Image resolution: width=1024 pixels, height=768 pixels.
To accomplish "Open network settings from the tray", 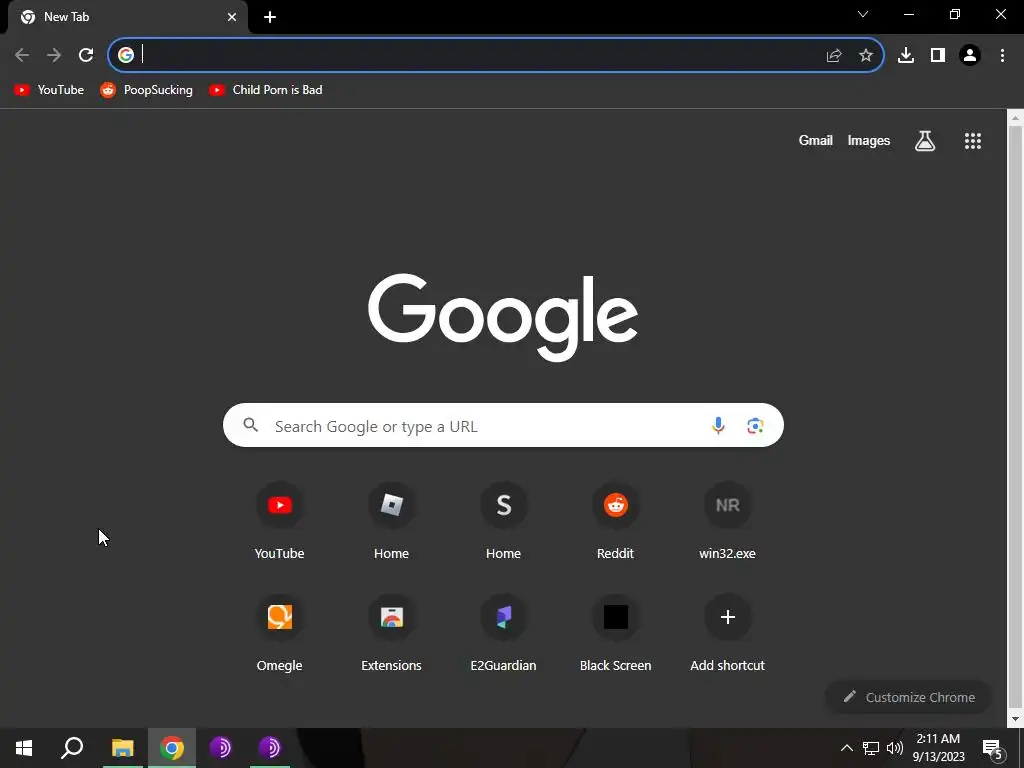I will point(871,748).
